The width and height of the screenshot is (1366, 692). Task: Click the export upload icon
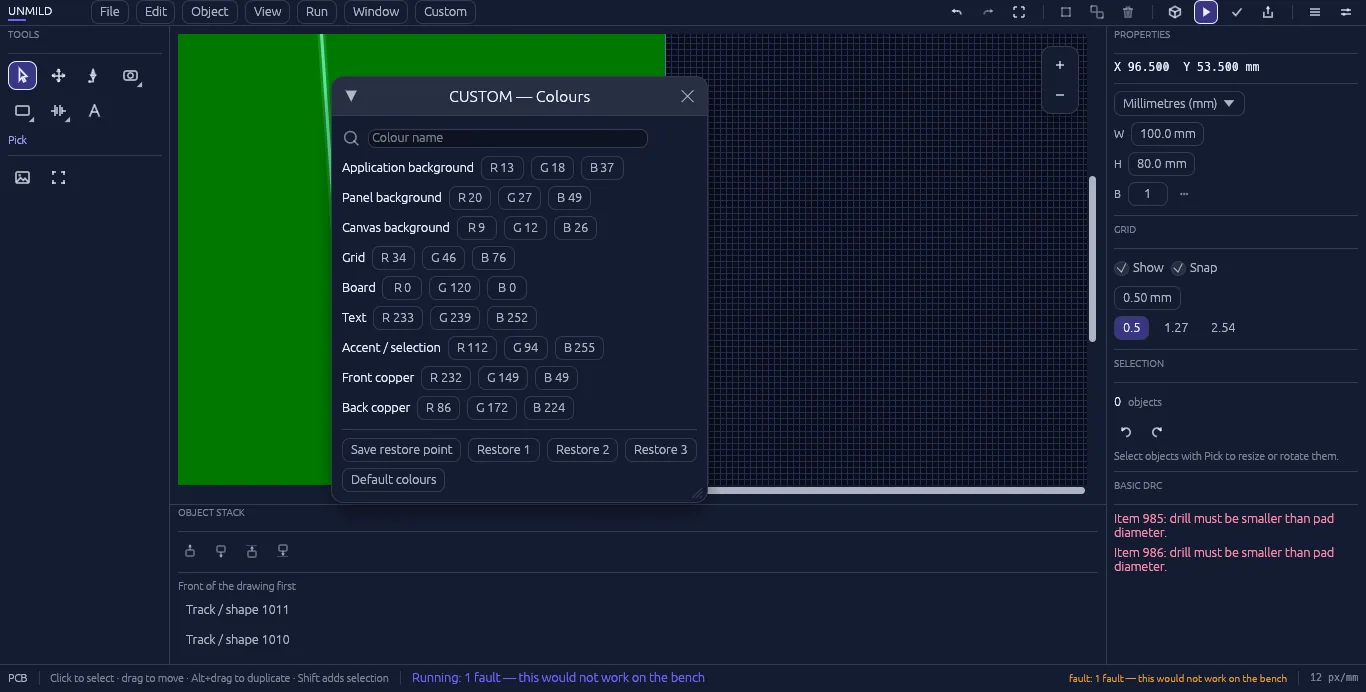pyautogui.click(x=1268, y=12)
